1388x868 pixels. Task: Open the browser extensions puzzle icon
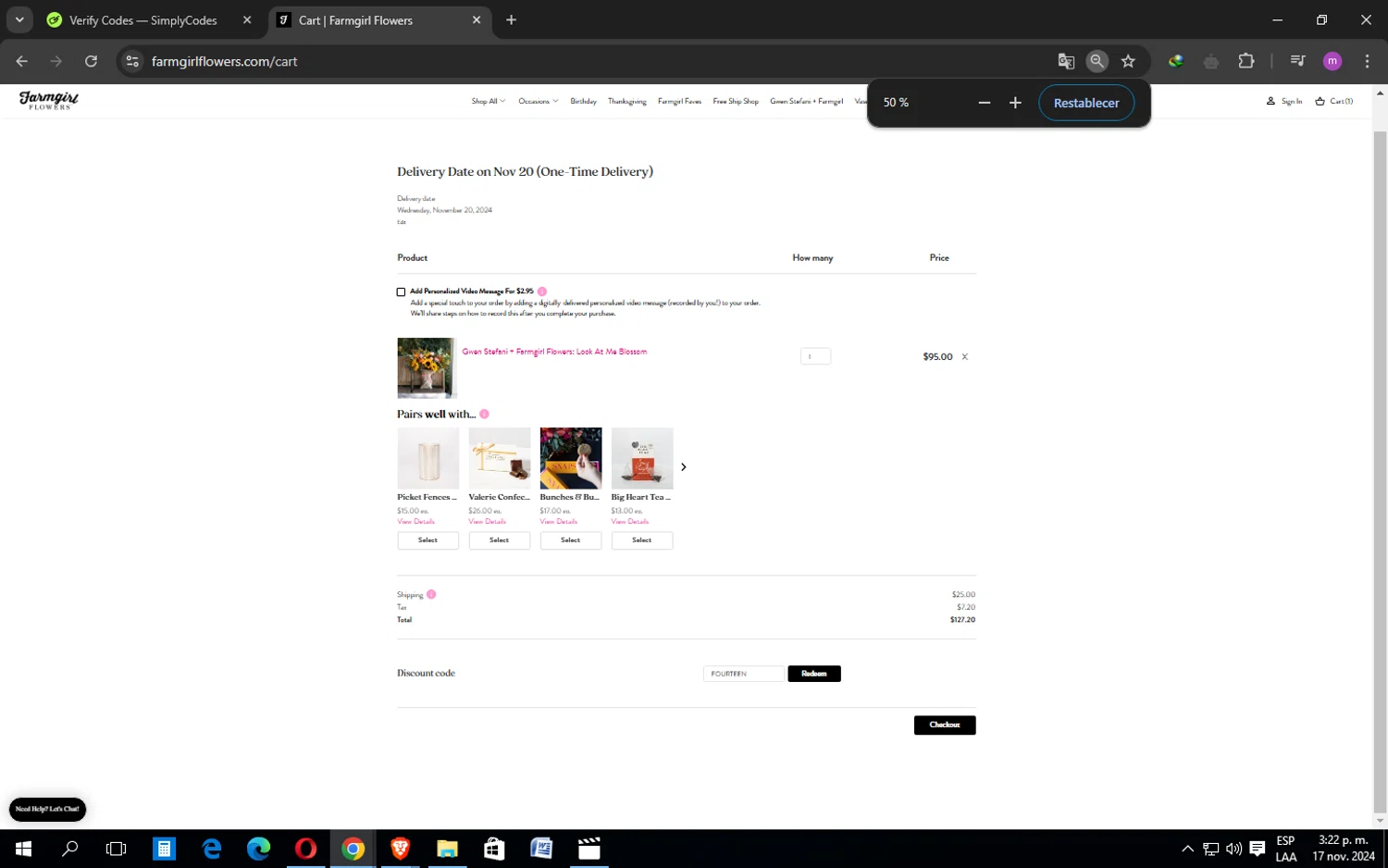tap(1246, 61)
